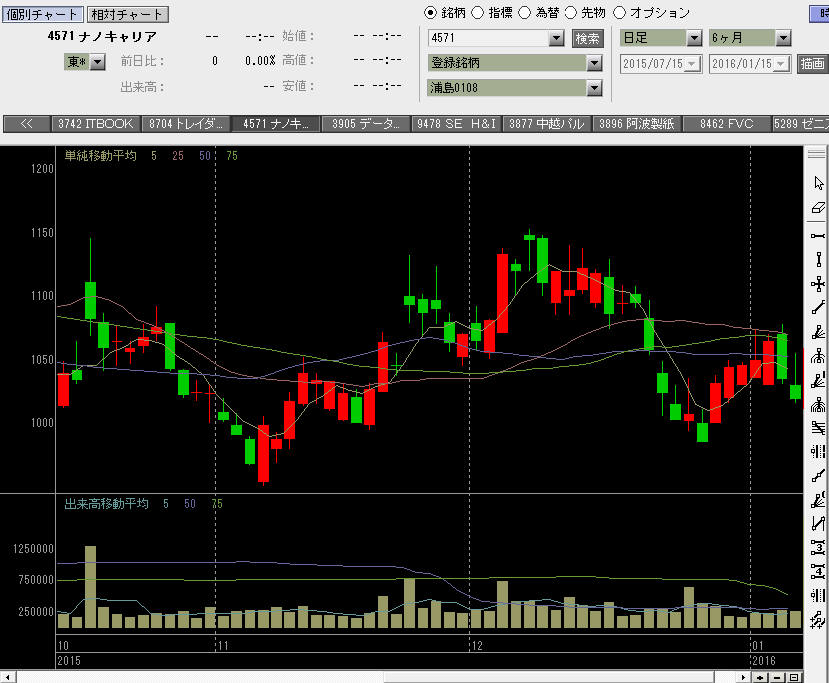Click the 出来高移動平均 50 period label
This screenshot has width=829, height=683.
click(190, 504)
